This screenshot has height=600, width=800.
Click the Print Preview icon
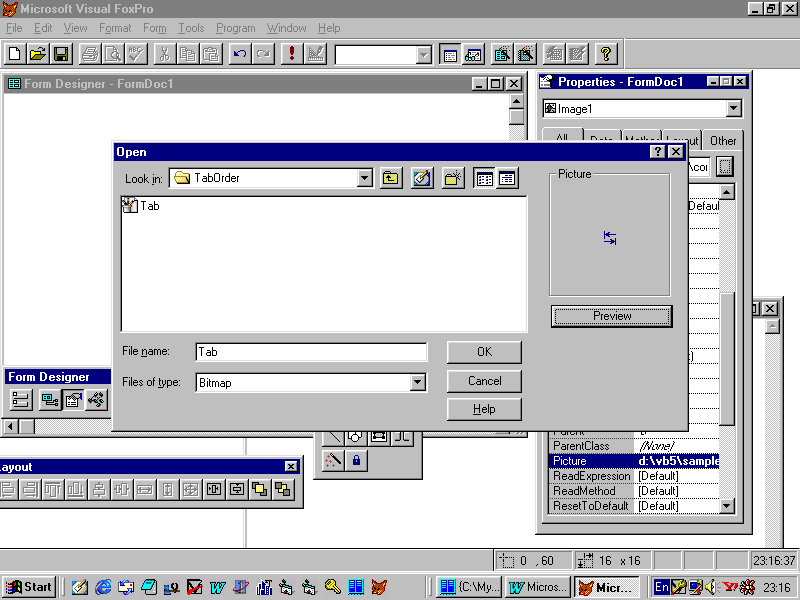pyautogui.click(x=113, y=54)
